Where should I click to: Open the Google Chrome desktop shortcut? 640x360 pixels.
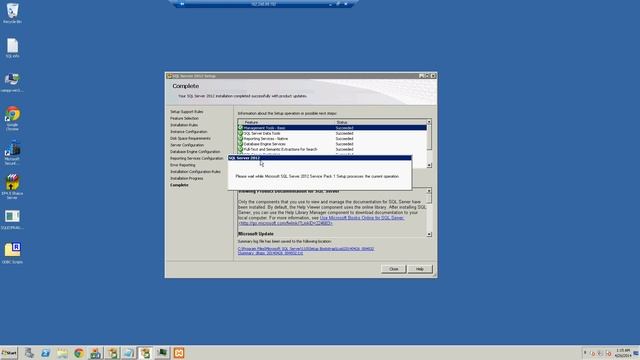[x=12, y=118]
